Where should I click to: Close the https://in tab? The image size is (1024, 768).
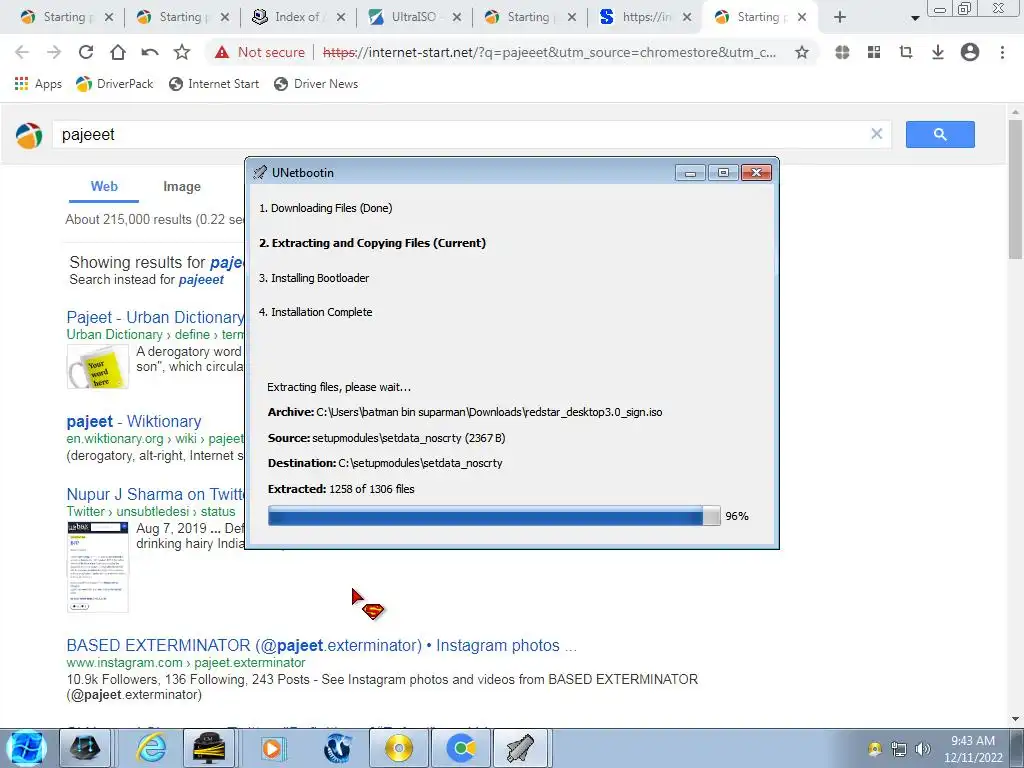pyautogui.click(x=687, y=18)
